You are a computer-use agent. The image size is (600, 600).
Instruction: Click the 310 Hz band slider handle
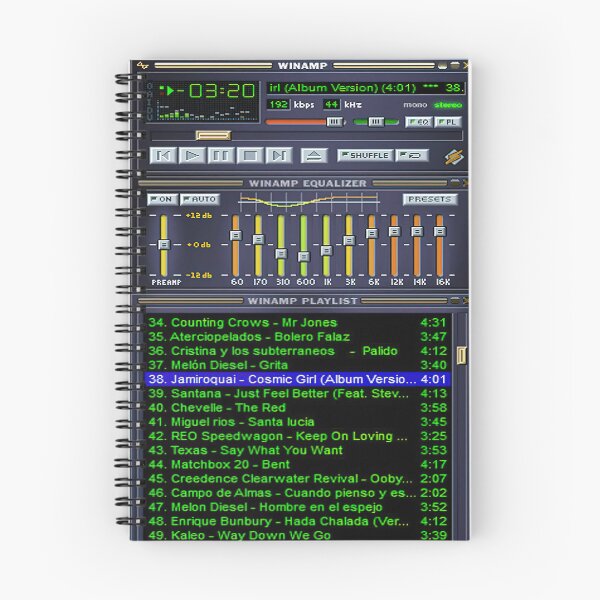pyautogui.click(x=281, y=253)
